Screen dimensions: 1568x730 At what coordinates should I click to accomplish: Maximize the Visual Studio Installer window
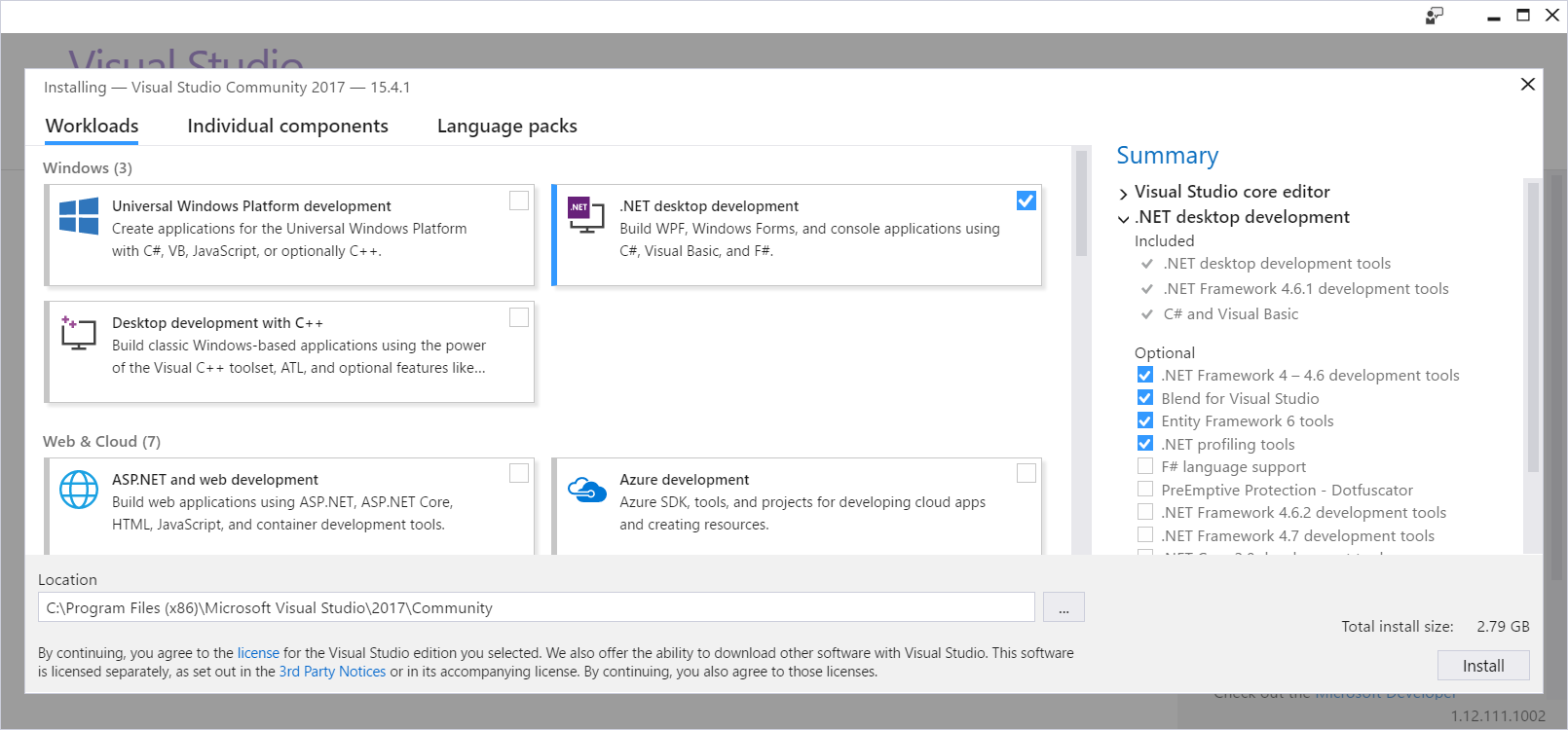[x=1523, y=15]
